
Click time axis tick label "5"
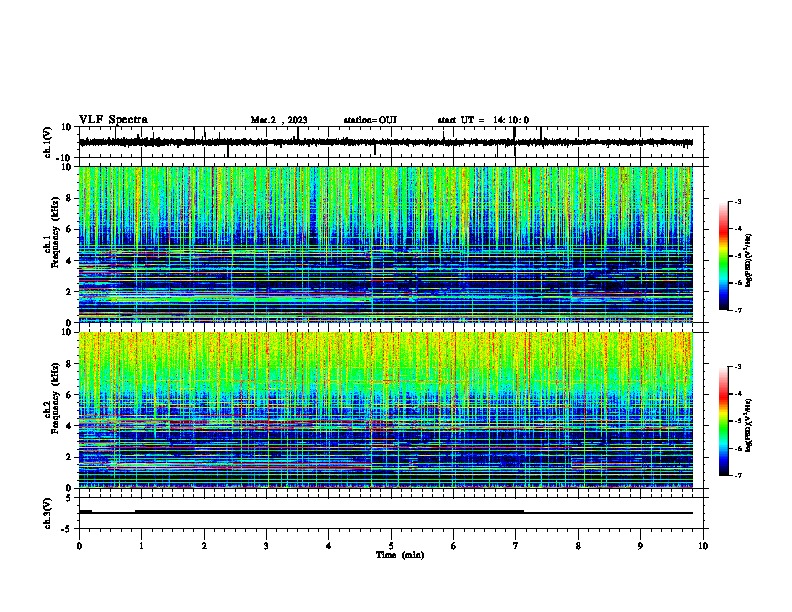(391, 546)
